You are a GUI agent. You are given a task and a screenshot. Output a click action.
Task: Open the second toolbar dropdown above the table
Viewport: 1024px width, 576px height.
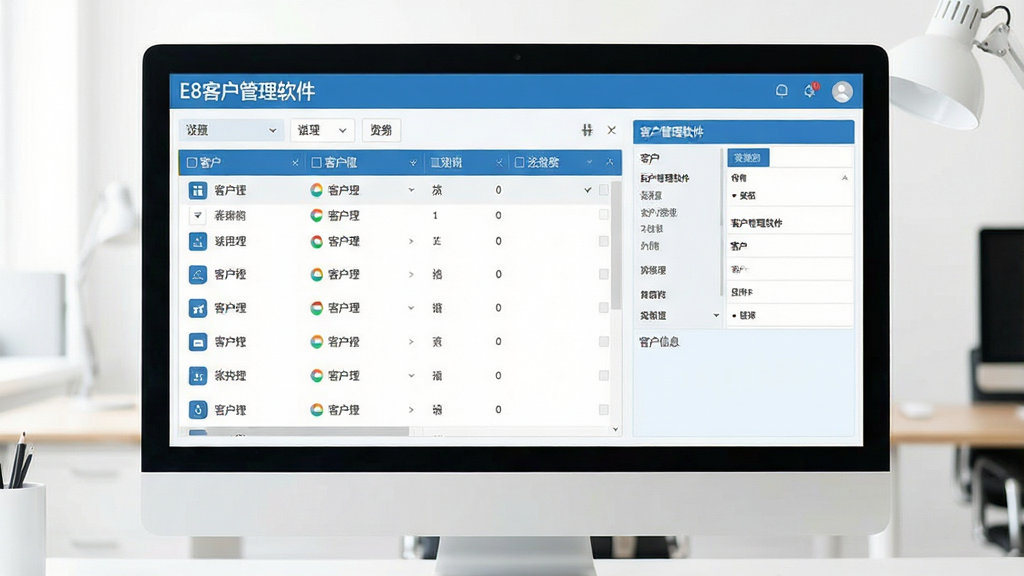(322, 130)
